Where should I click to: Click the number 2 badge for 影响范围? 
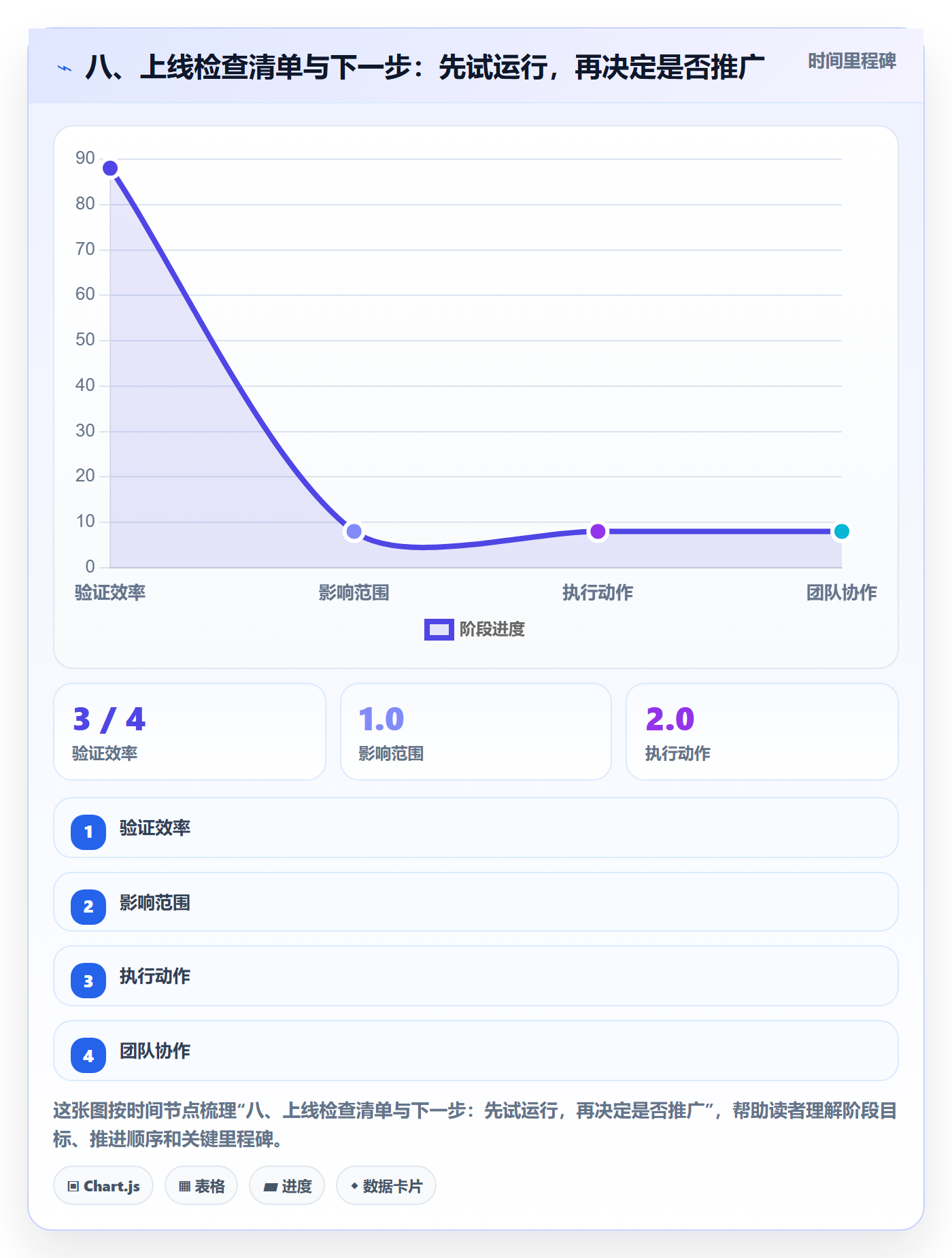[x=88, y=906]
